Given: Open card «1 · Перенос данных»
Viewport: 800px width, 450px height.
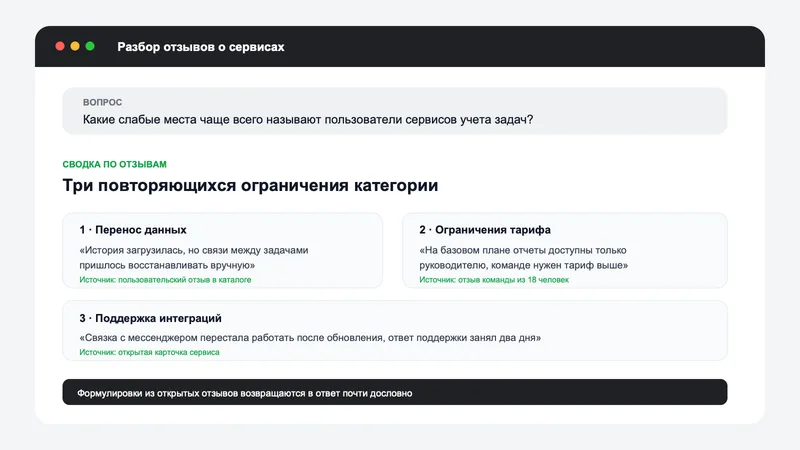Looking at the screenshot, I should (x=222, y=251).
